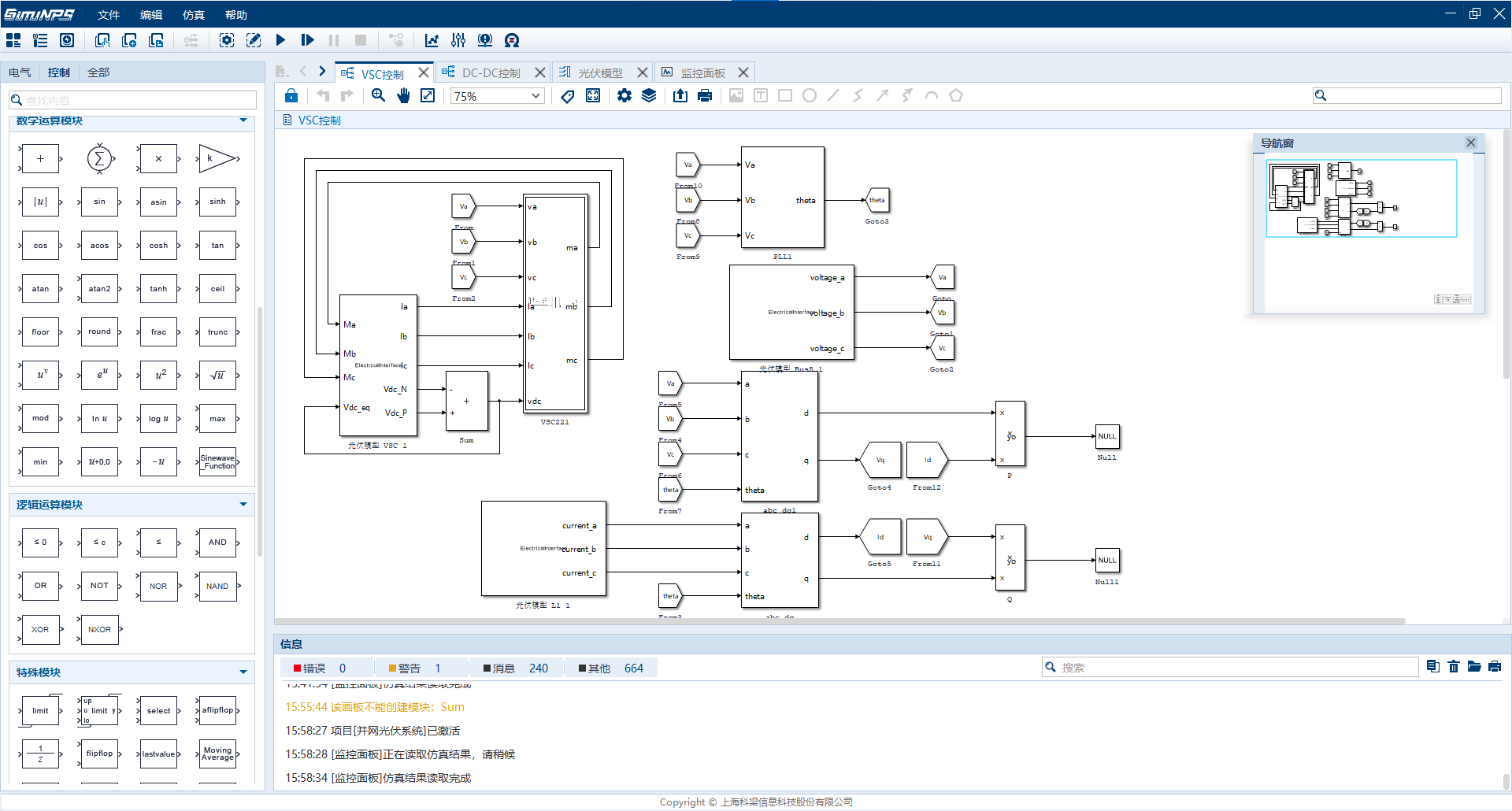Screen dimensions: 1512x811
Task: Click the edit simulation scheme pencil icon
Action: click(x=254, y=40)
